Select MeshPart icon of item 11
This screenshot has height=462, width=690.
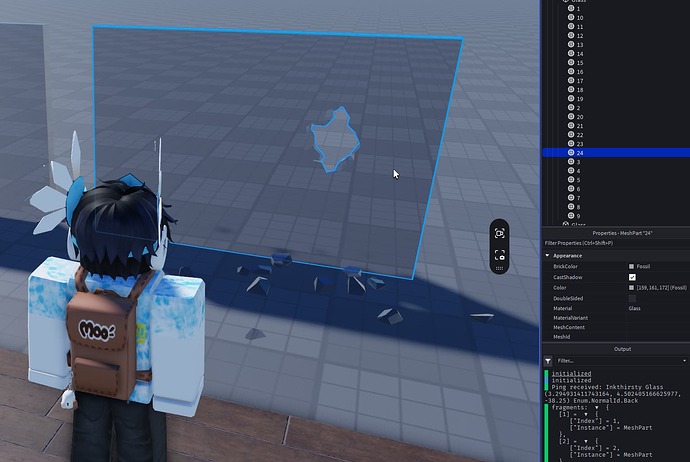[x=571, y=26]
